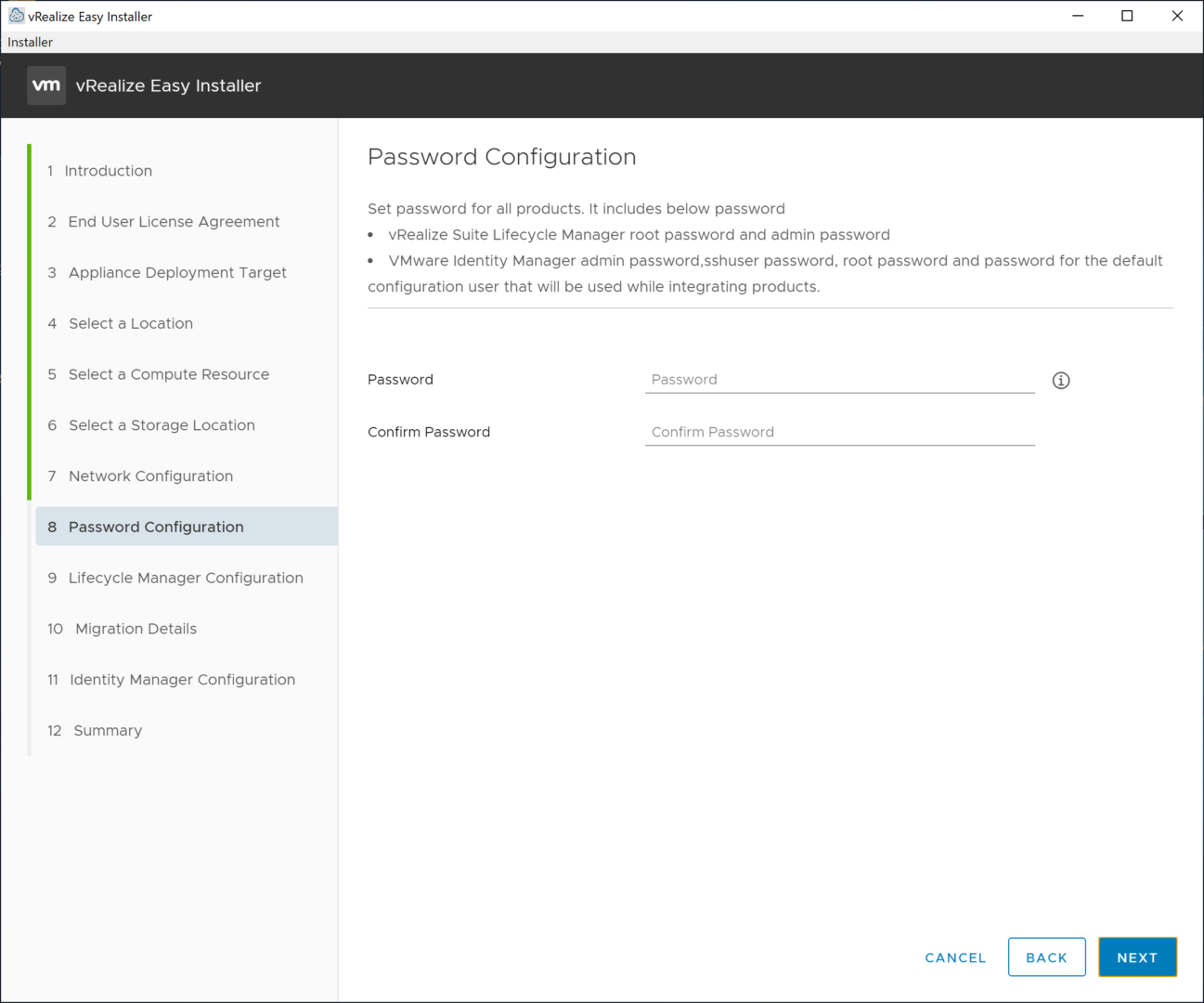Screen dimensions: 1204x1003
Task: Open the Installer menu
Action: click(30, 42)
